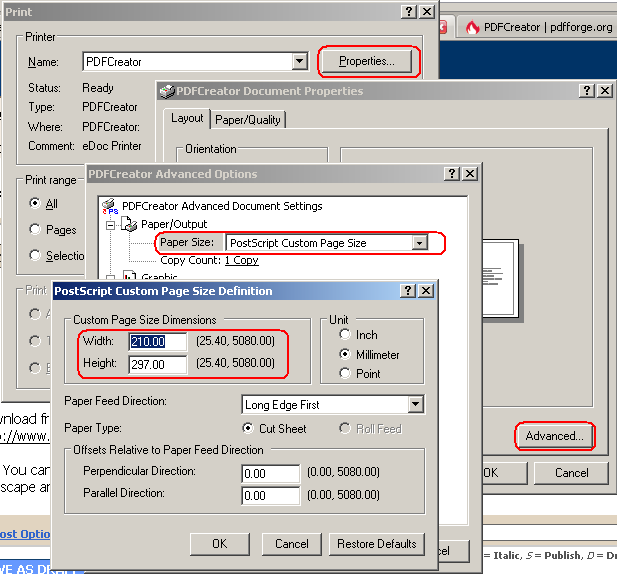Select All print range option
Viewport: 617px width, 574px height.
(x=35, y=203)
